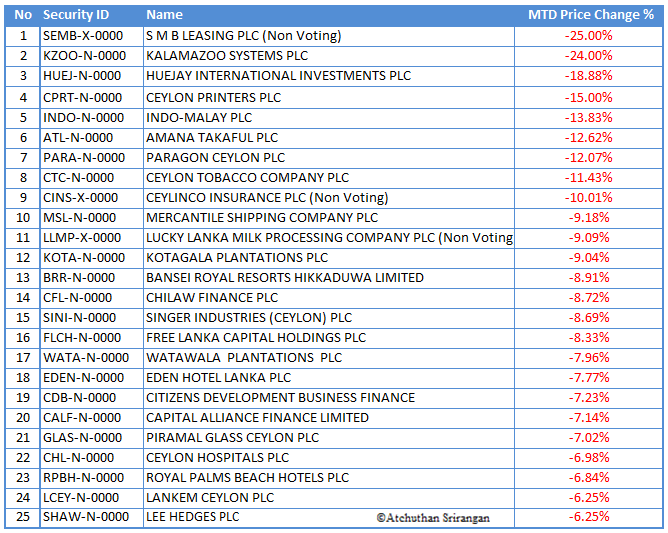The image size is (668, 533).
Task: Select the MSL-N-0000 cell
Action: 79,218
